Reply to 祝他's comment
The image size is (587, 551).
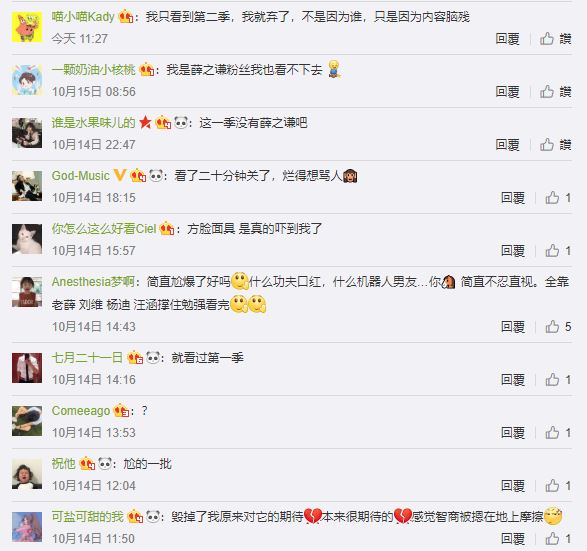point(513,486)
